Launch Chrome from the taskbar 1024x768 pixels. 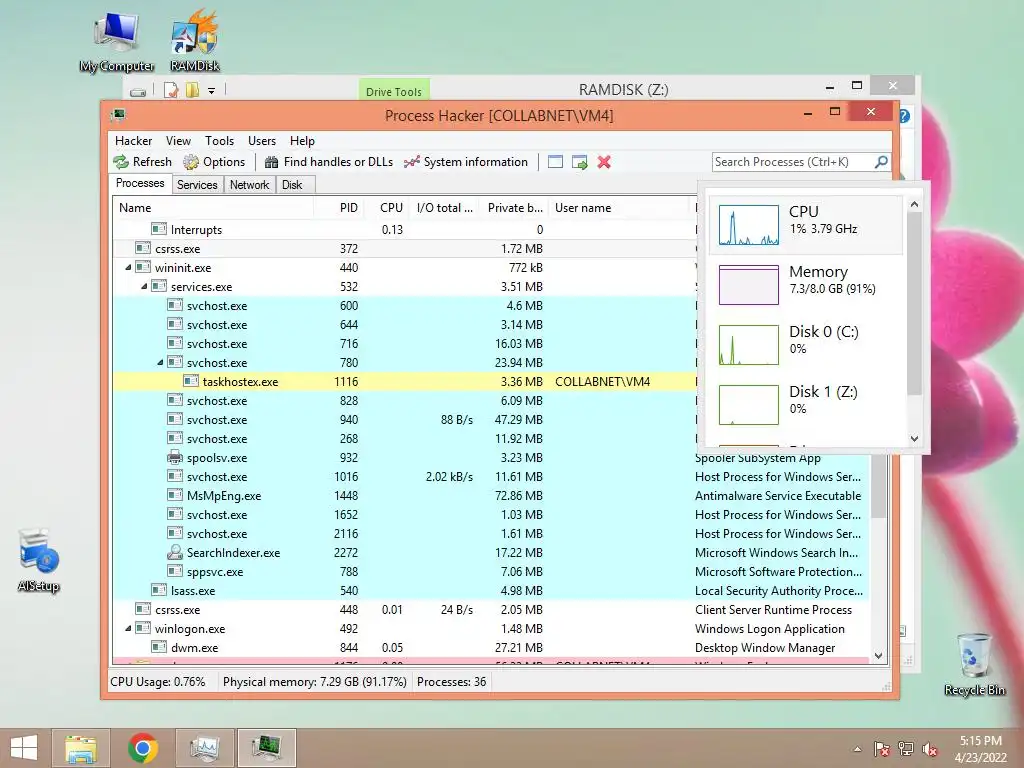click(142, 748)
